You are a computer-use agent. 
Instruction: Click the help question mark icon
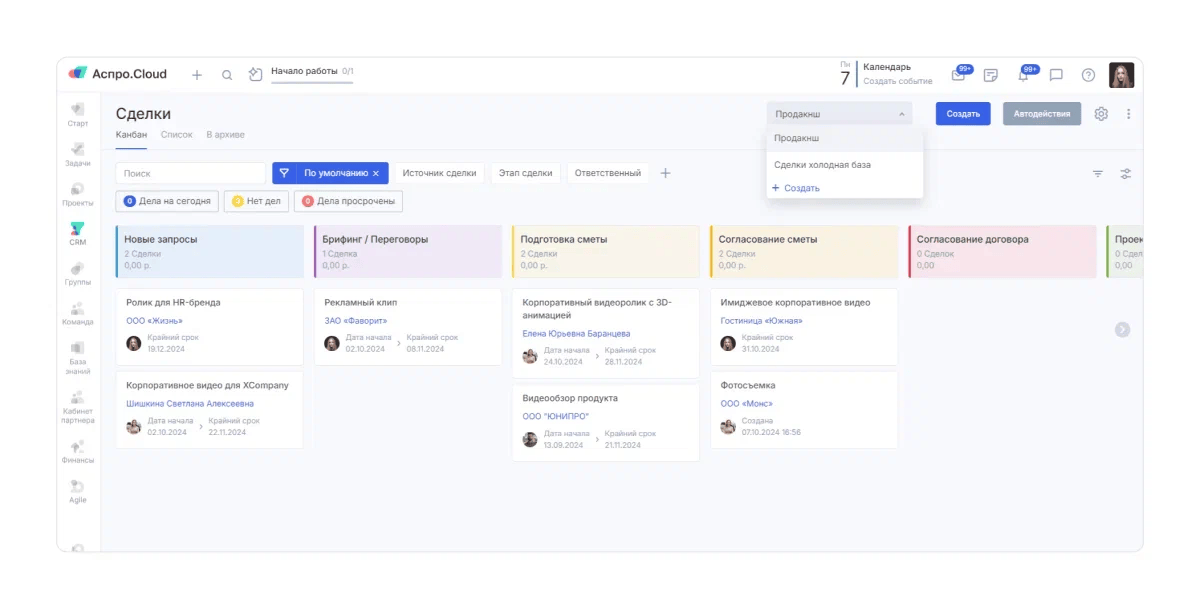(x=1088, y=75)
